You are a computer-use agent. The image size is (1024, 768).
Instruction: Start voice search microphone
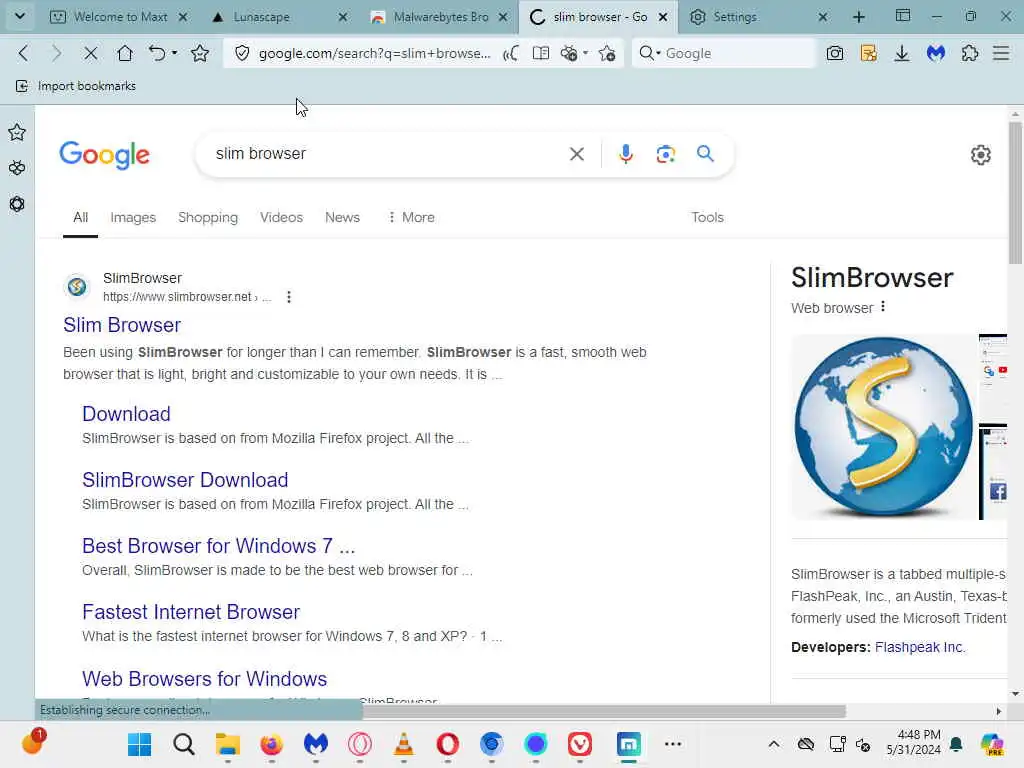pos(626,154)
